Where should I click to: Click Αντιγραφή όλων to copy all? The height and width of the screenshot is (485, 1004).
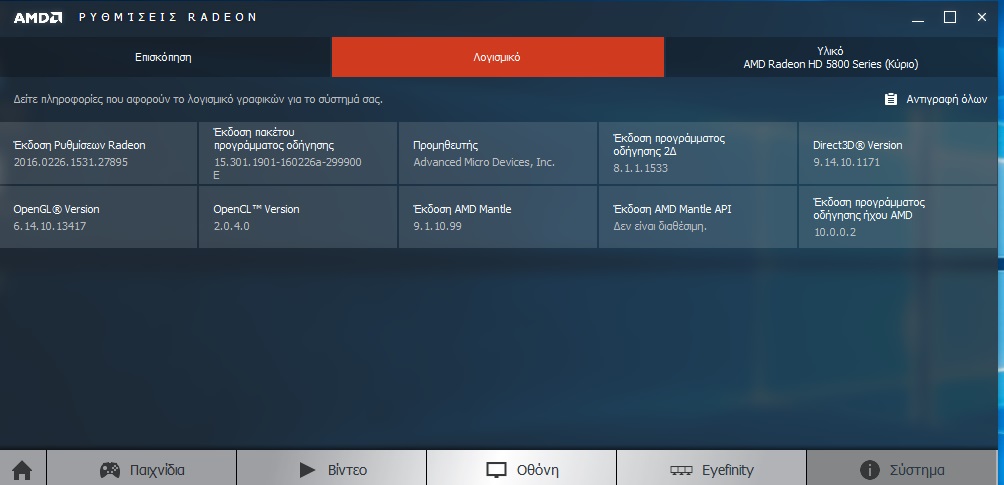pyautogui.click(x=935, y=99)
